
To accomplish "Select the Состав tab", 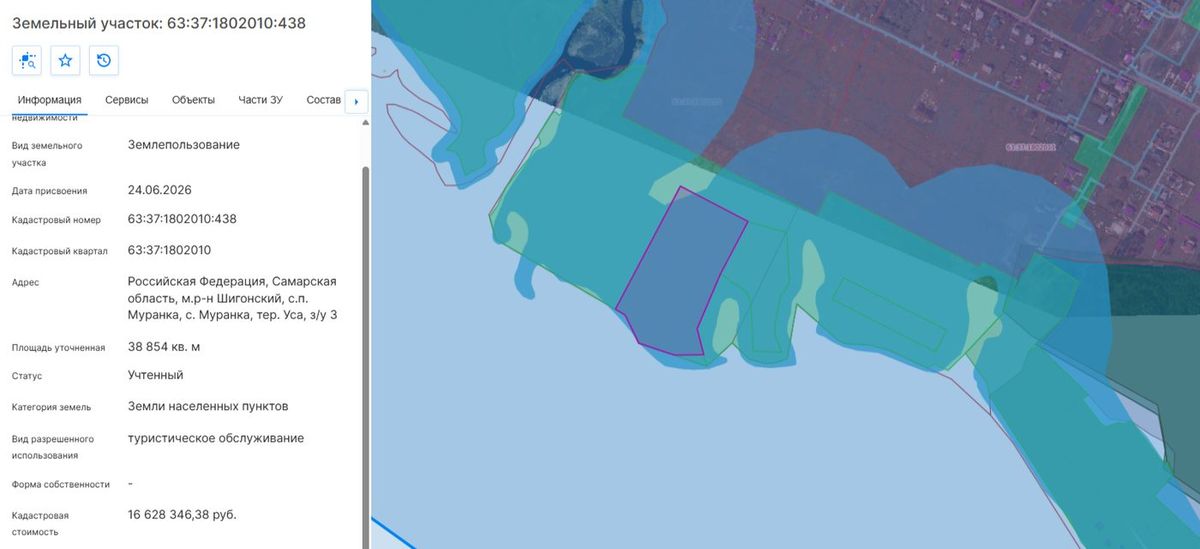I will point(323,100).
